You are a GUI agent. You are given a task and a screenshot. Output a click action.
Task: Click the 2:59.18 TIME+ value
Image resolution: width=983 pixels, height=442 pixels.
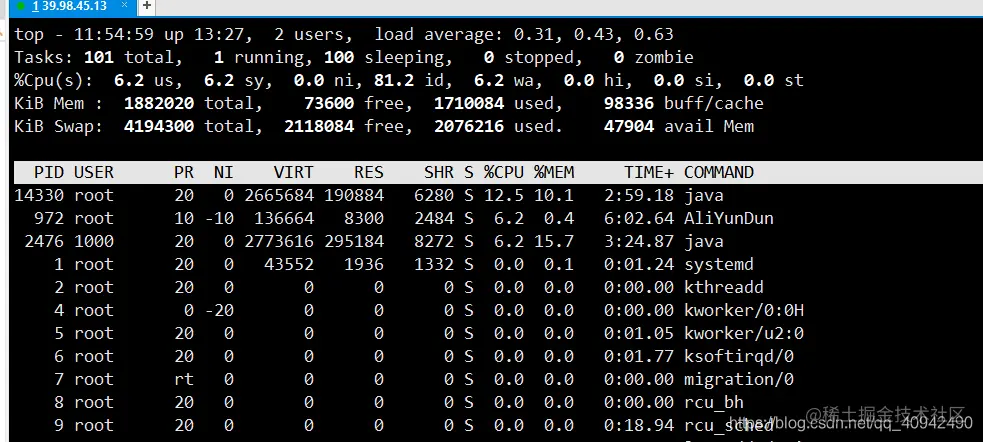(x=639, y=196)
